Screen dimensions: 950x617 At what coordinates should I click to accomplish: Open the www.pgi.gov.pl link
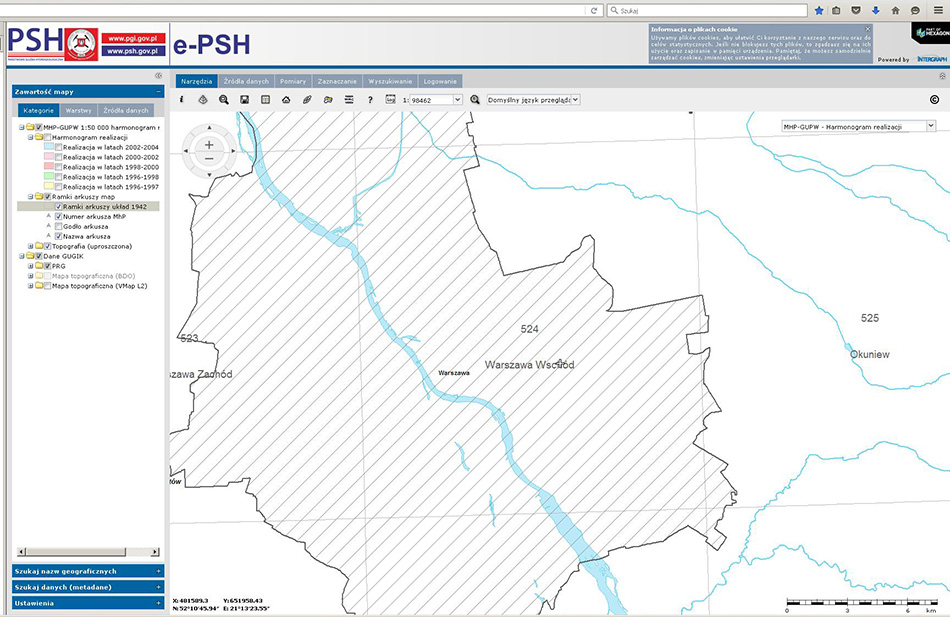point(134,38)
